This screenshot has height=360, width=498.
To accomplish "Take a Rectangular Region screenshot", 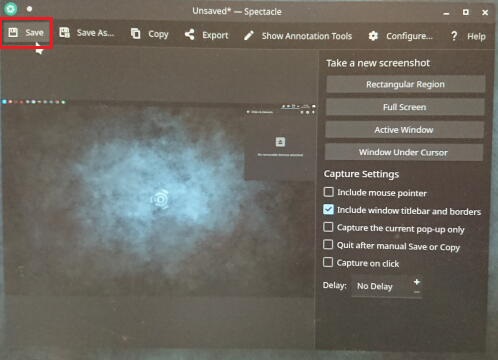I will 405,84.
